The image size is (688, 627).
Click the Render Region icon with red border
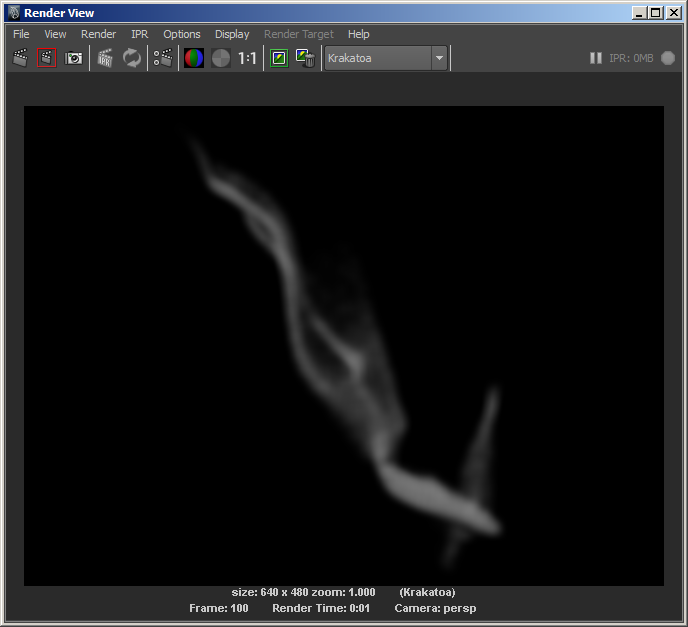point(47,58)
